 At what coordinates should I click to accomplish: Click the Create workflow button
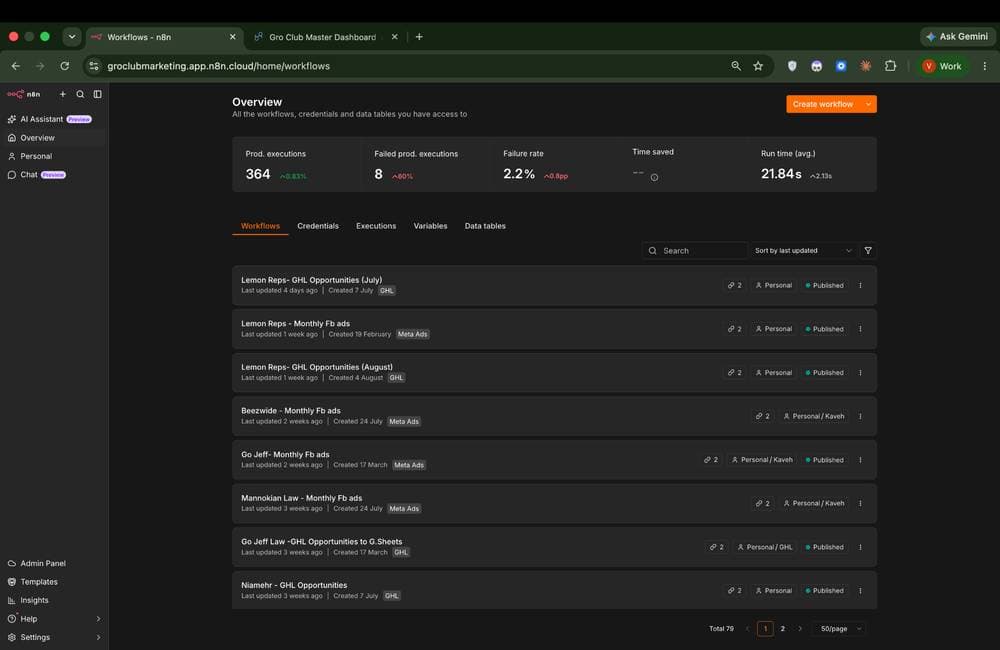pos(823,104)
